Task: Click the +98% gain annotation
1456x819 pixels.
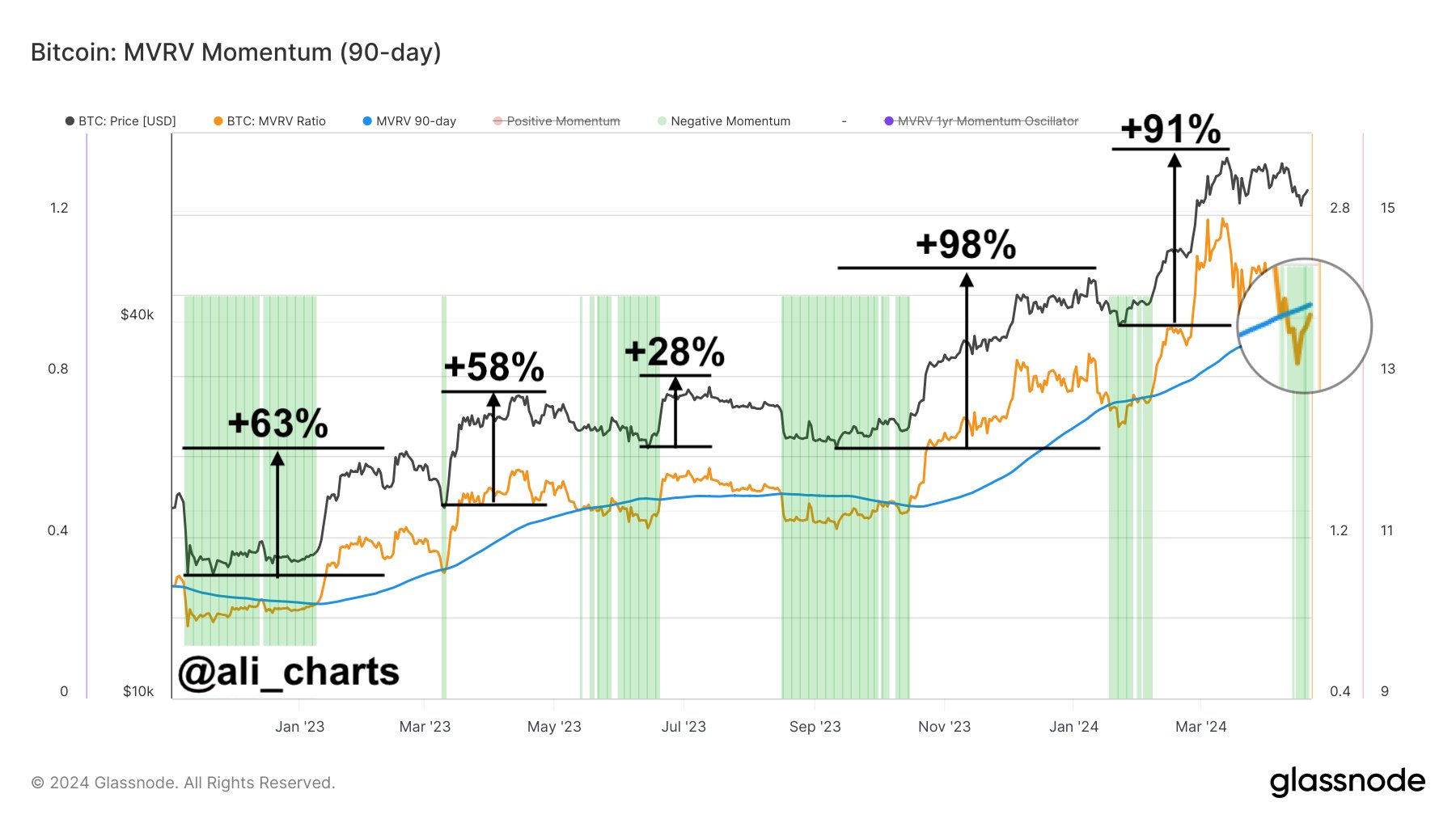Action: [966, 244]
